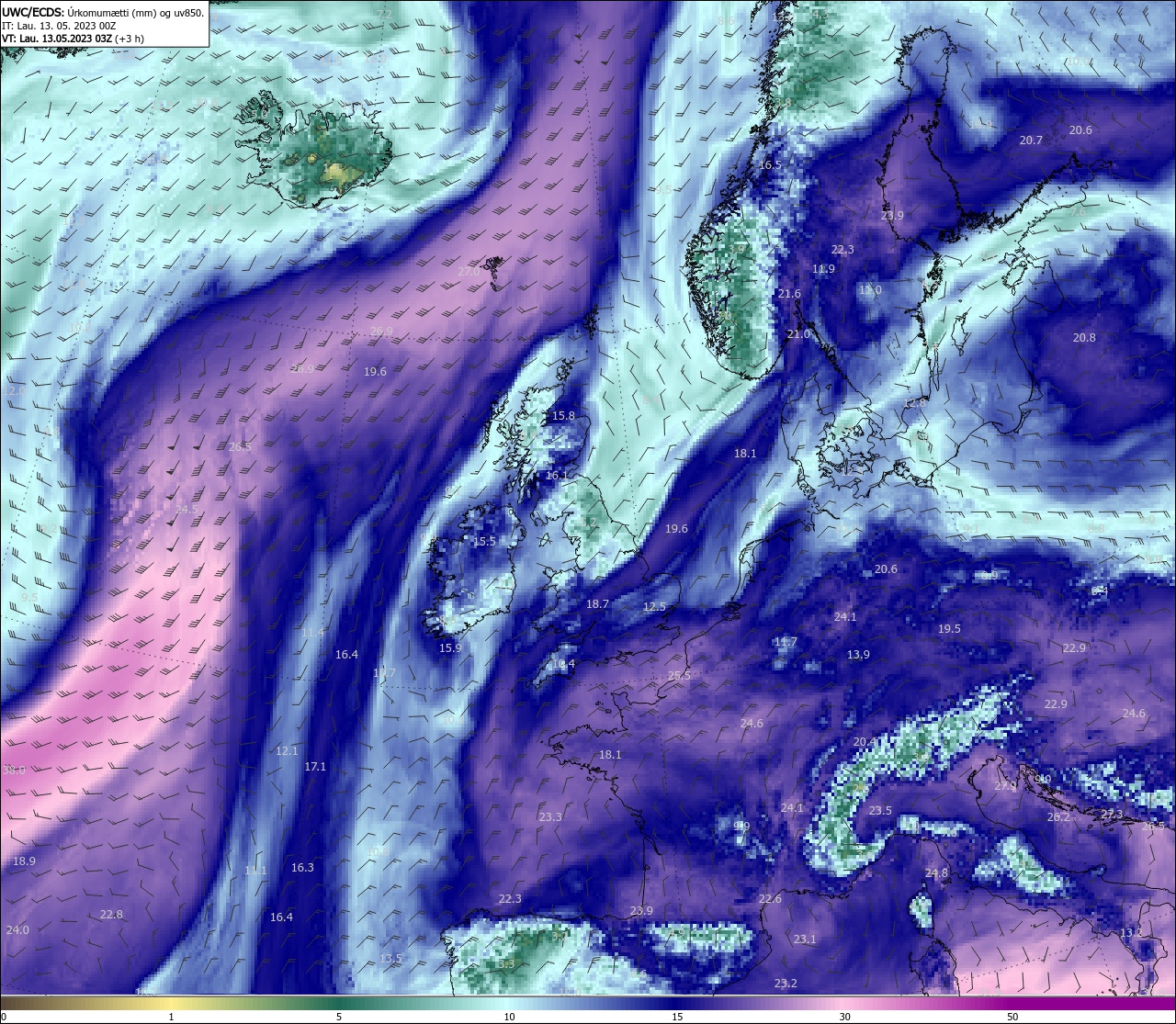
Task: Click the 27.0 value on the map
Action: tap(469, 272)
